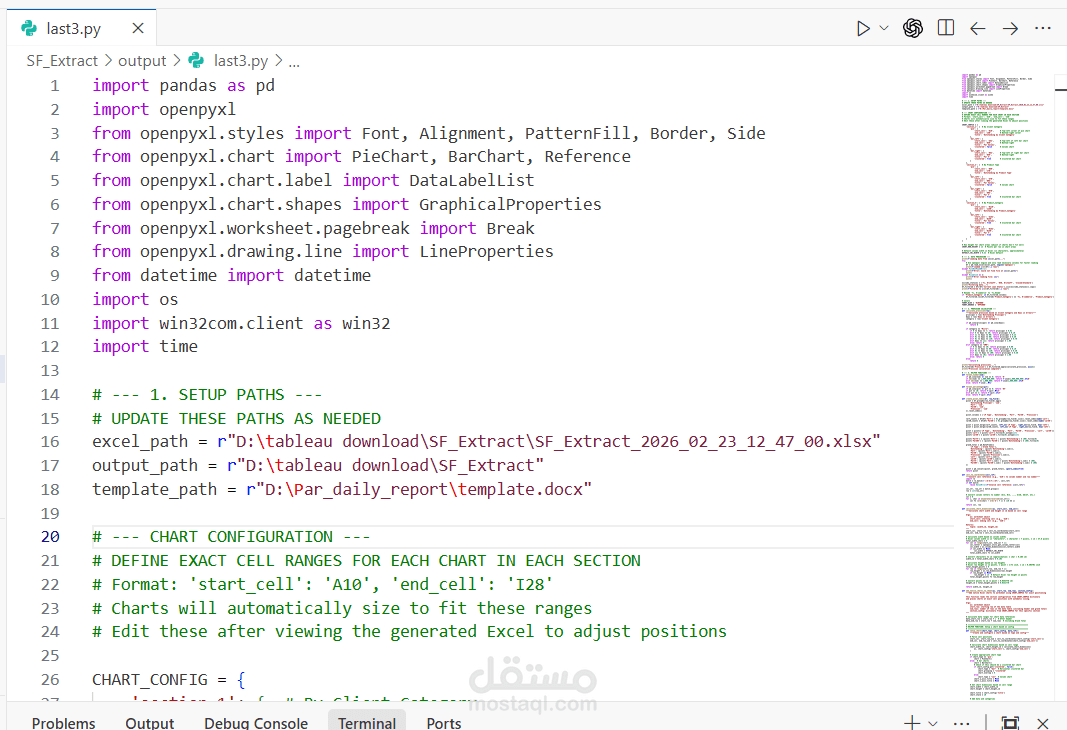
Task: Select the Terminal panel tab
Action: tap(367, 723)
